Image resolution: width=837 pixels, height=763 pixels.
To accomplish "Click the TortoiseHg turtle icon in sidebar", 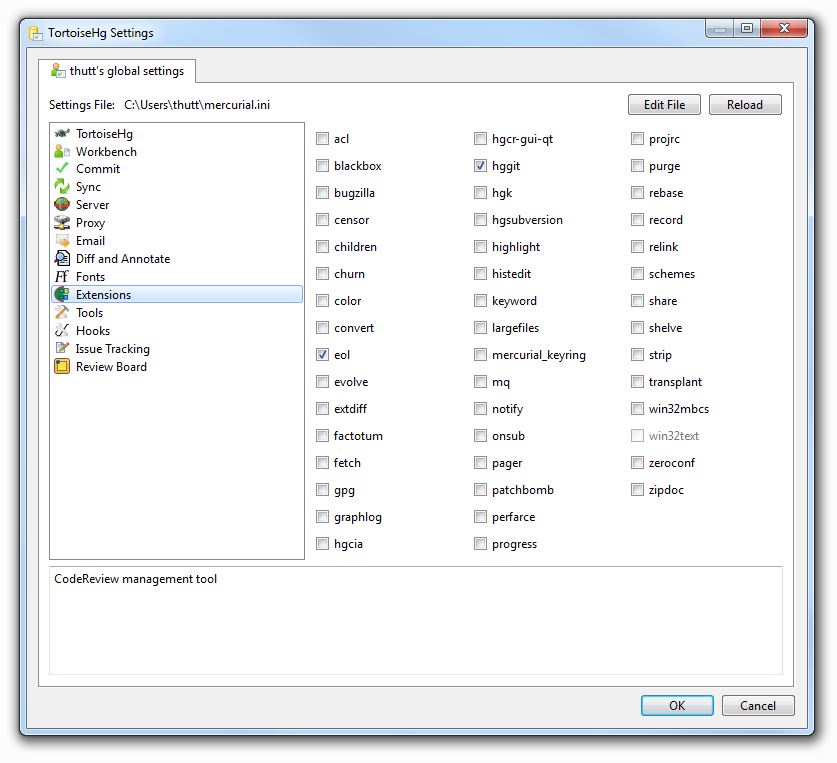I will coord(62,133).
